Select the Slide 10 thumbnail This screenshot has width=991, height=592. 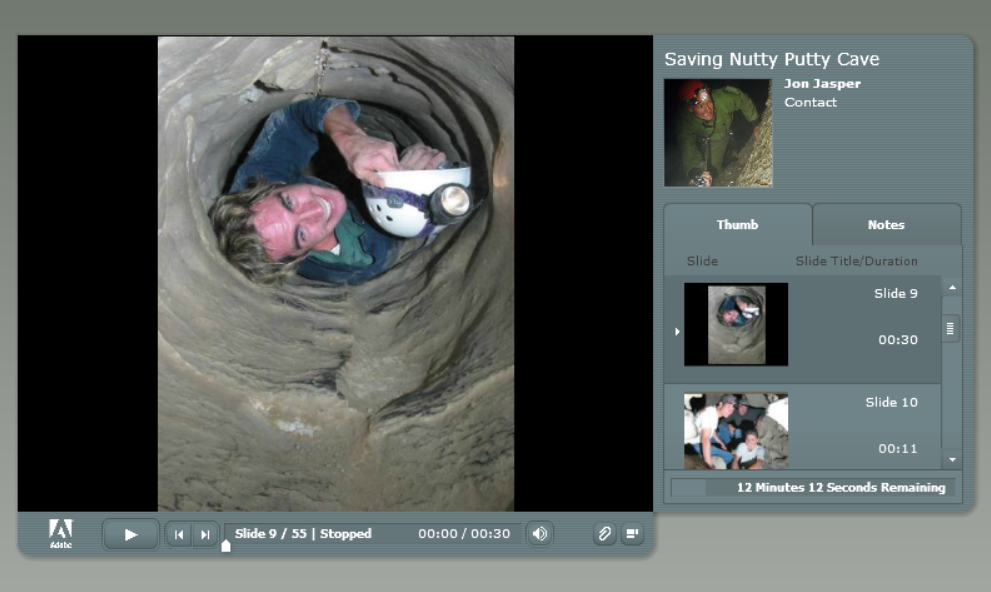coord(736,431)
